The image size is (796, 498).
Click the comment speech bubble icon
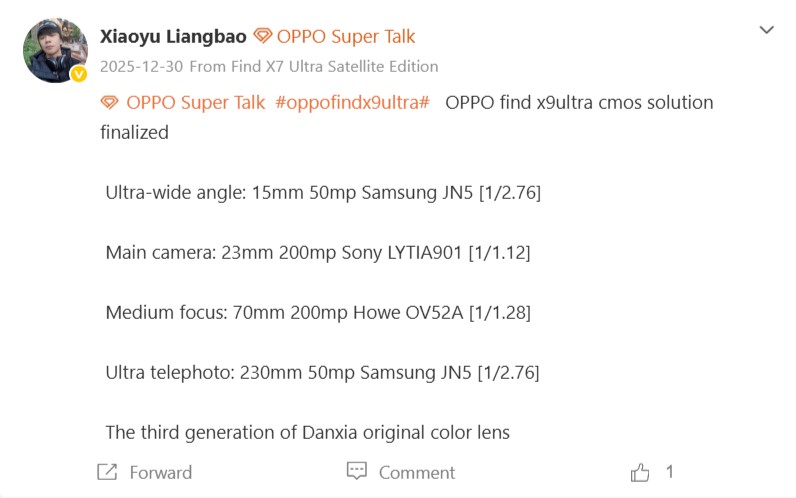[357, 471]
